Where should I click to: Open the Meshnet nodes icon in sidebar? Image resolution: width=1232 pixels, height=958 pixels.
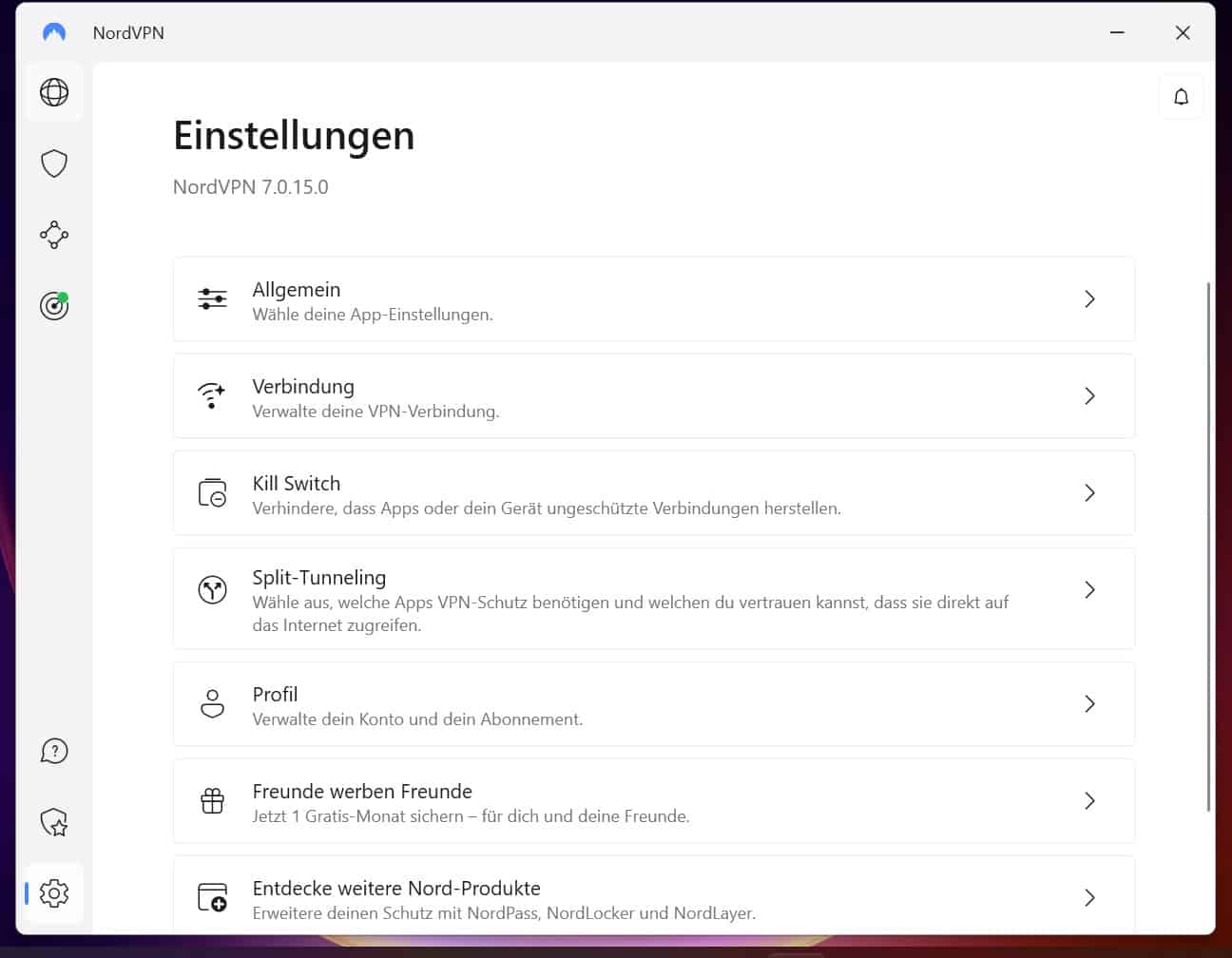pos(54,235)
